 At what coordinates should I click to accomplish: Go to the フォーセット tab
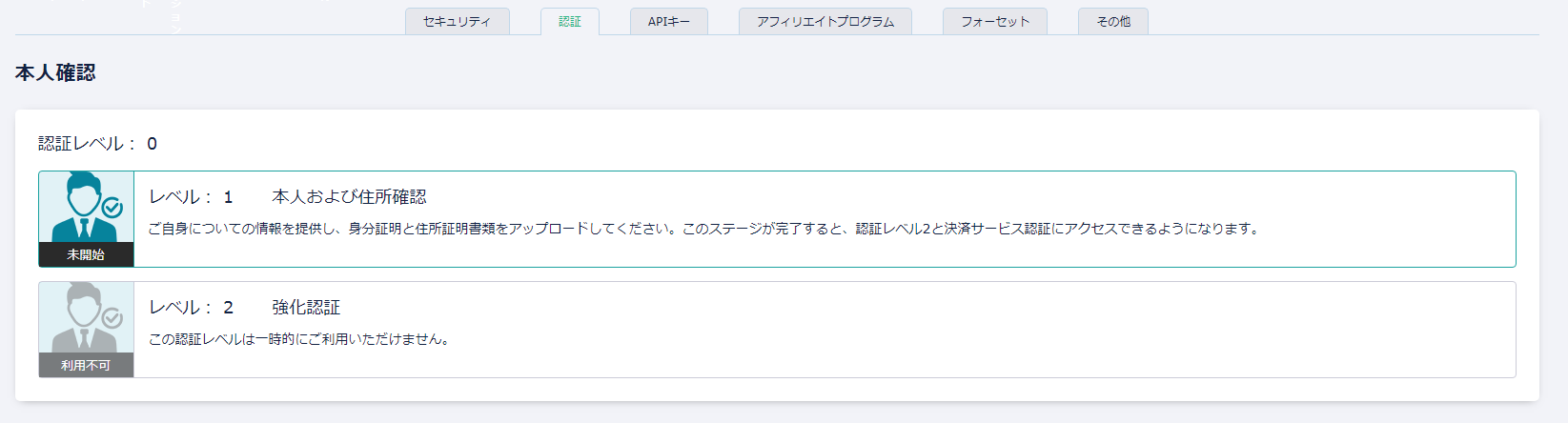pos(995,21)
